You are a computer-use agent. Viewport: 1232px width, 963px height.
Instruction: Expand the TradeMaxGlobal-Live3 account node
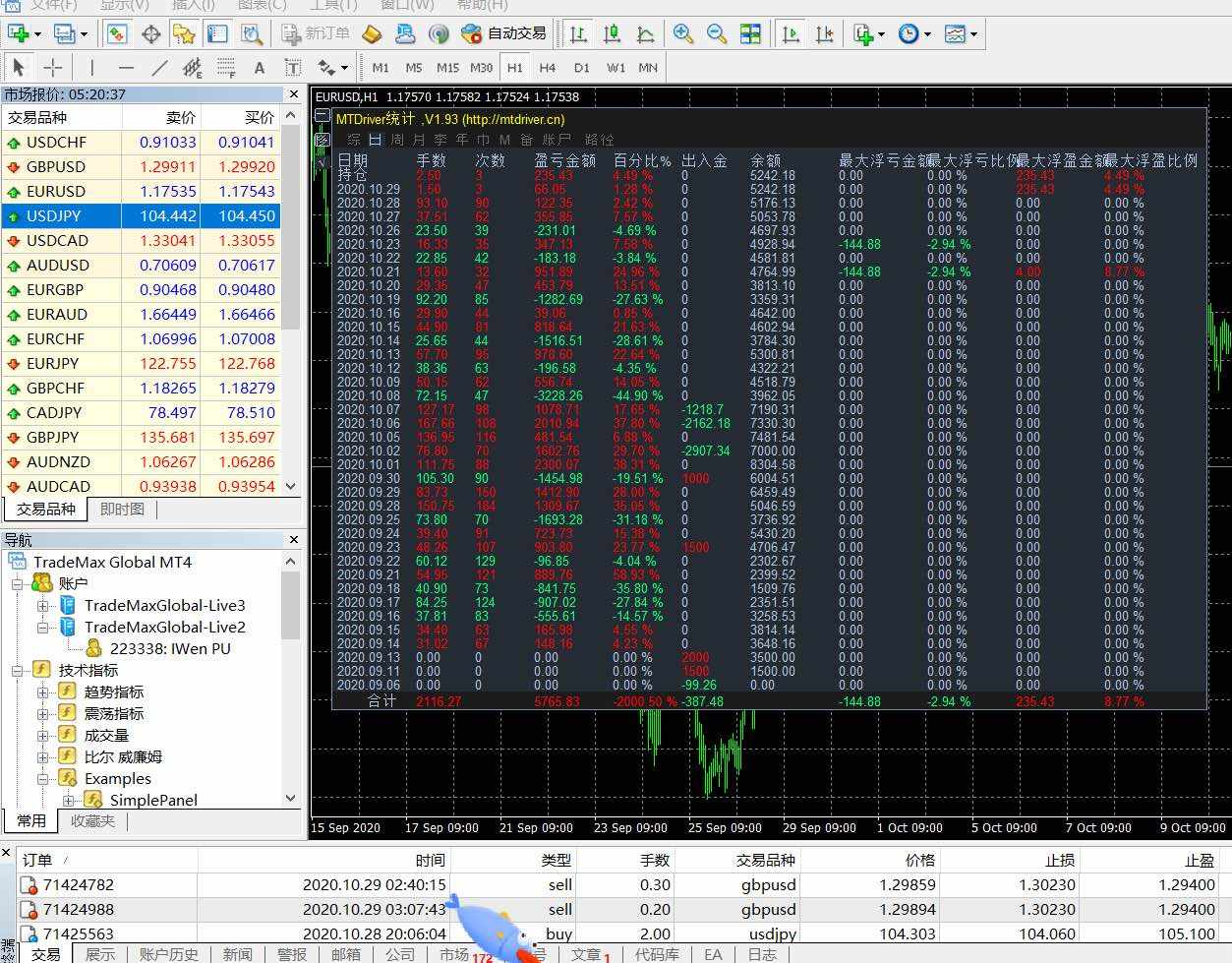coord(43,606)
